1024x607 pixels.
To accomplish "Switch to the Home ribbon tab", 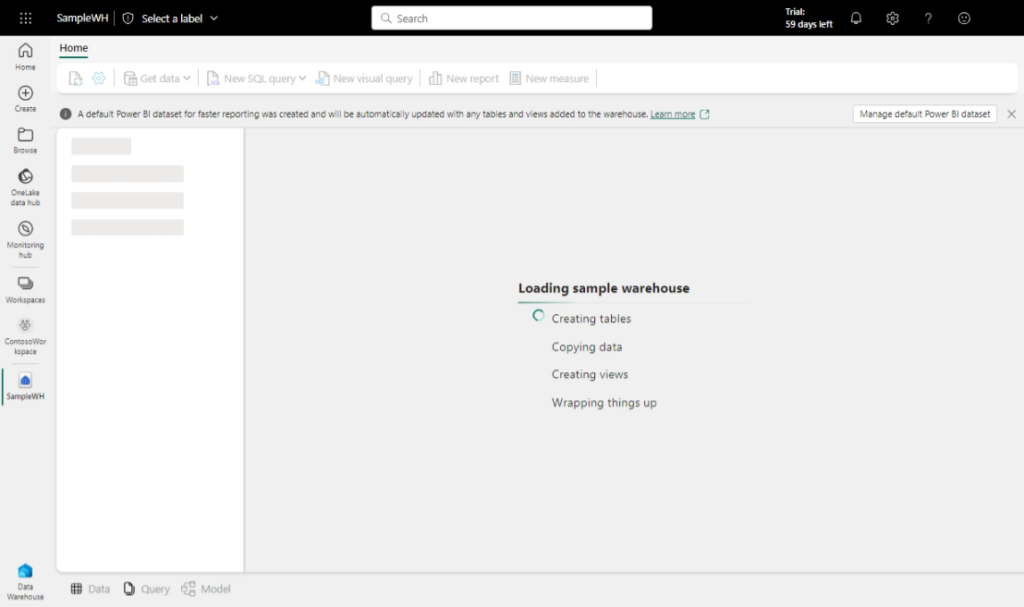I will (x=73, y=48).
